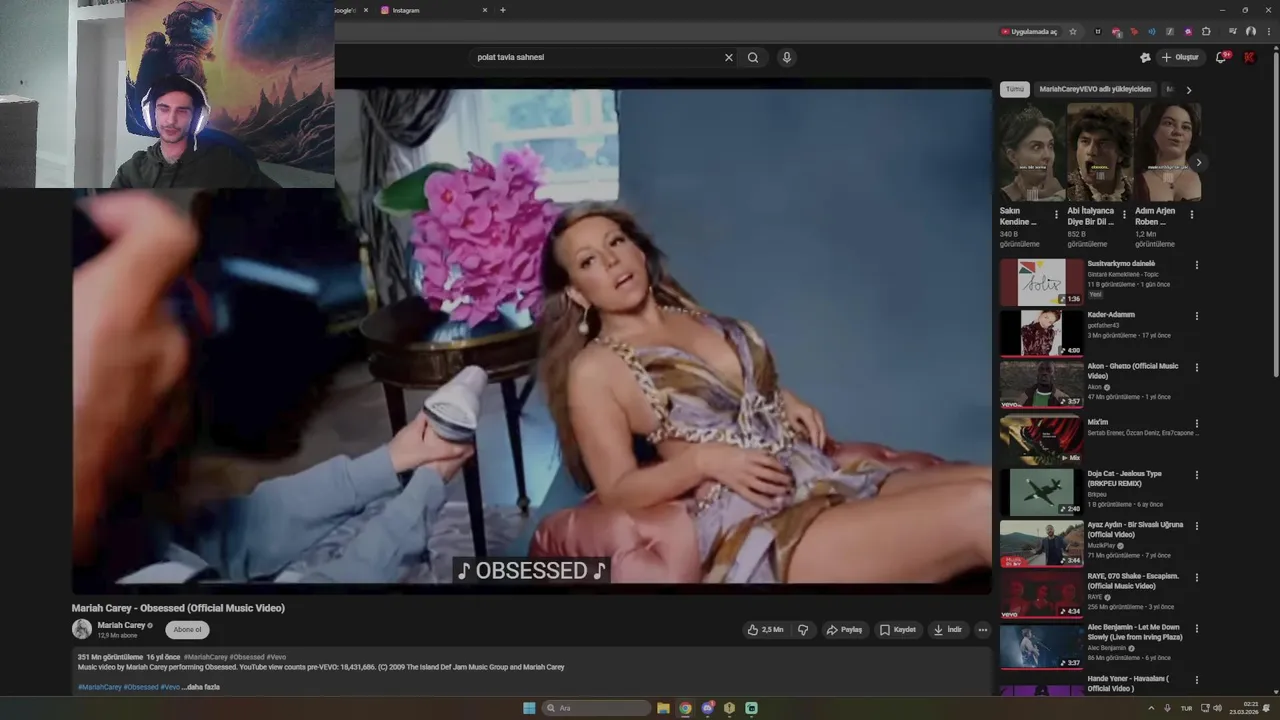Click the blue sound-wave extension icon
This screenshot has width=1280, height=720.
point(1152,31)
